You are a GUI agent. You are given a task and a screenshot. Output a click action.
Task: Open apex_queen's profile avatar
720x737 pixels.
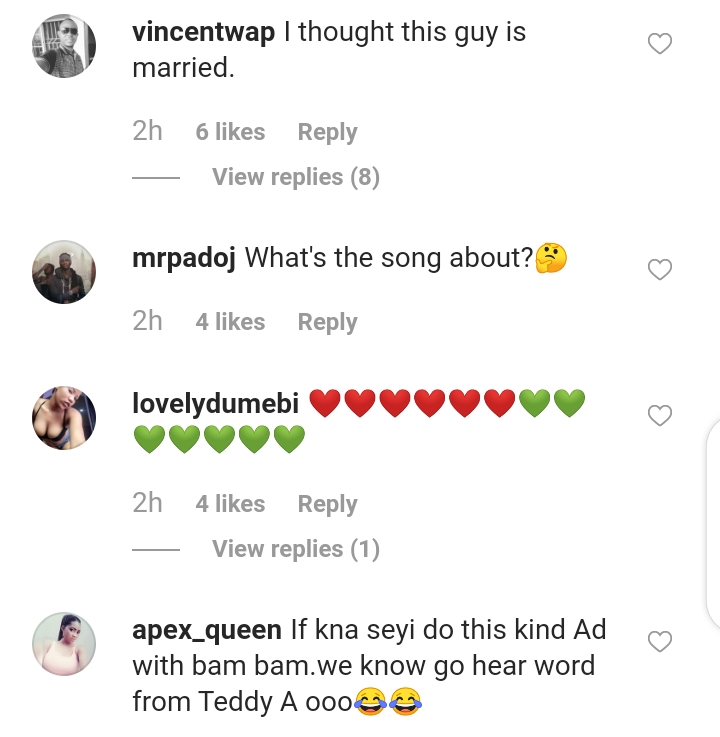(x=64, y=644)
